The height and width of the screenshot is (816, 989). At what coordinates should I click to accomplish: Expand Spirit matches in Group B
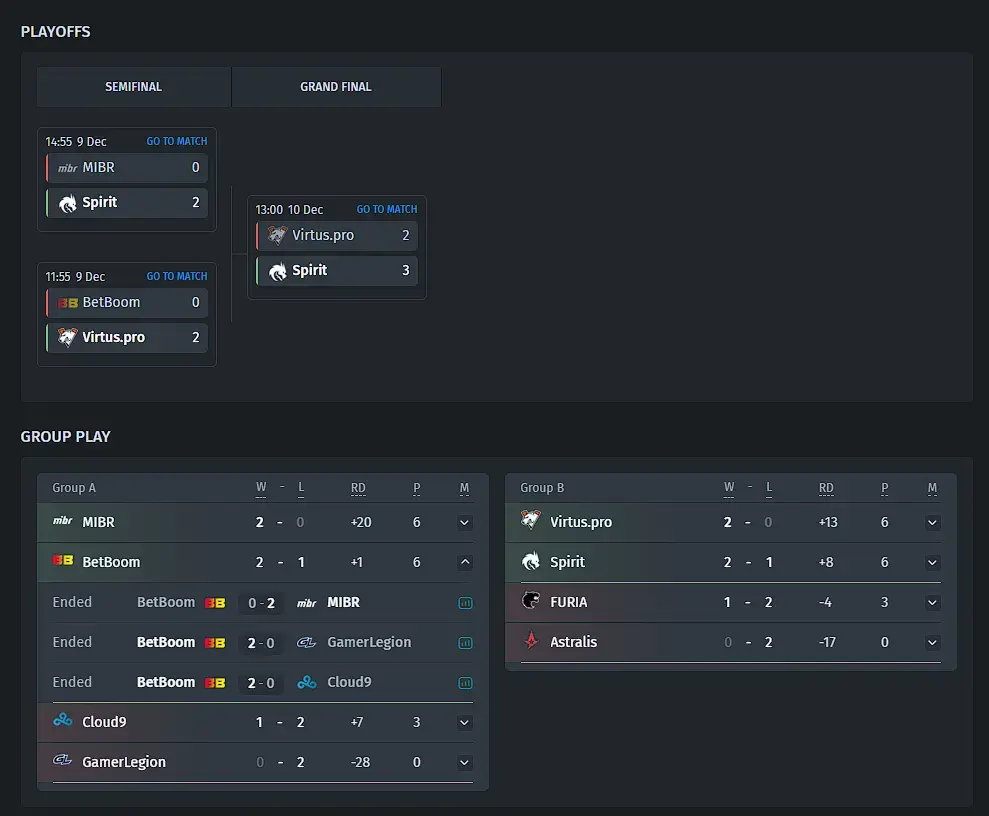[x=932, y=562]
